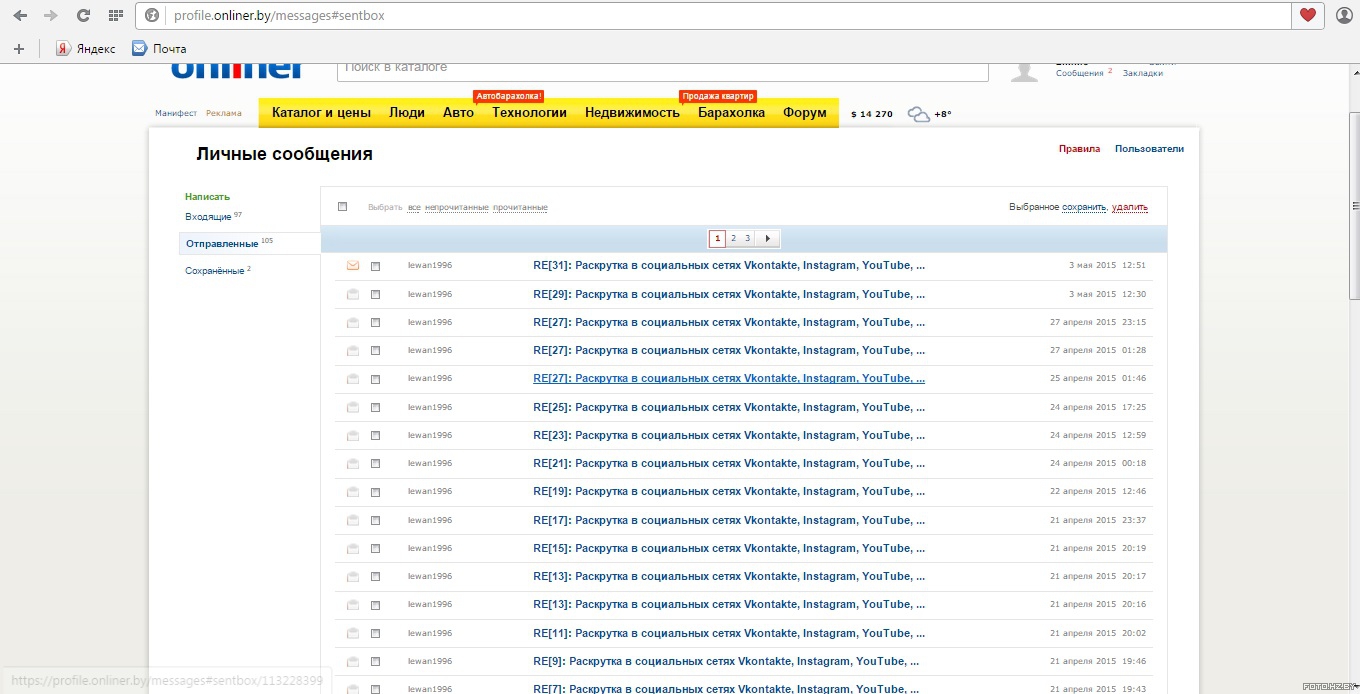Click the plus icon on the bookmarks bar

[19, 48]
